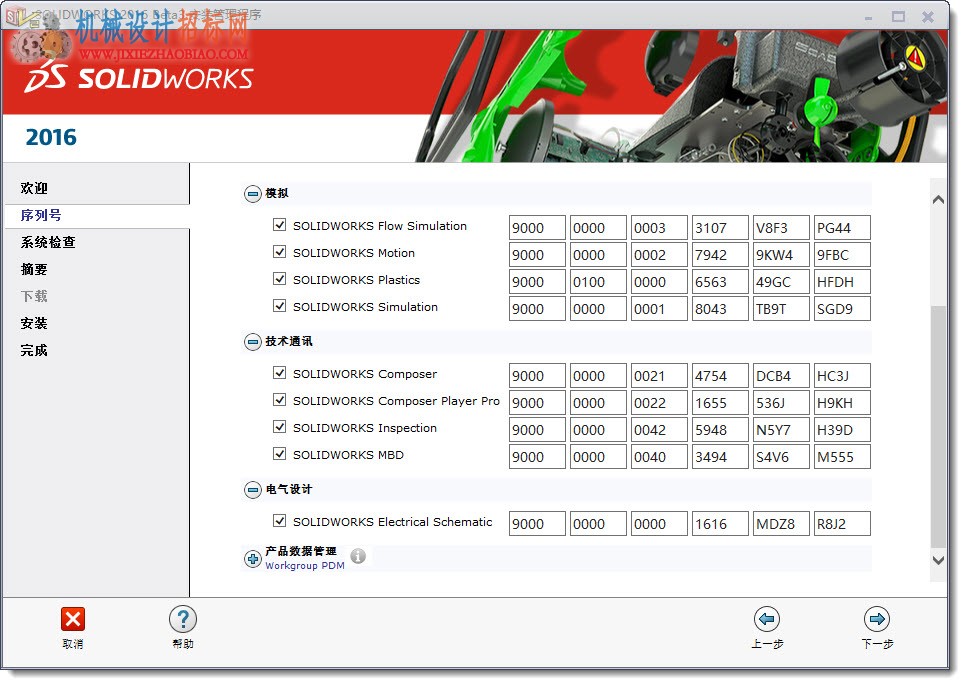Uncheck SOLIDWORKS MBD
The image size is (965, 685).
[x=279, y=454]
